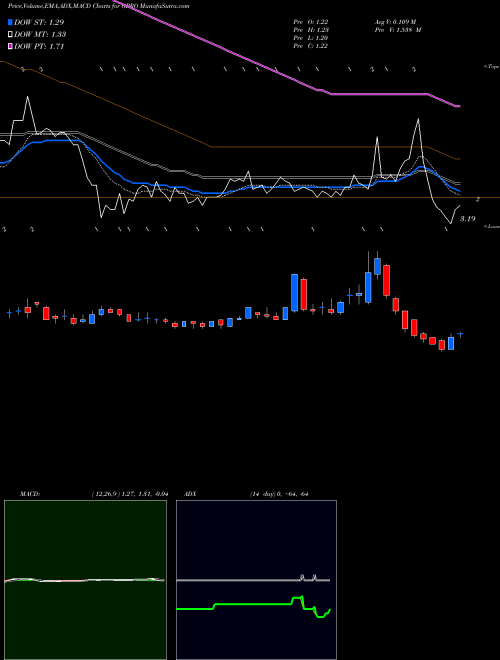Click inside the green MACD chart panel
This screenshot has width=500, height=660.
point(85,580)
